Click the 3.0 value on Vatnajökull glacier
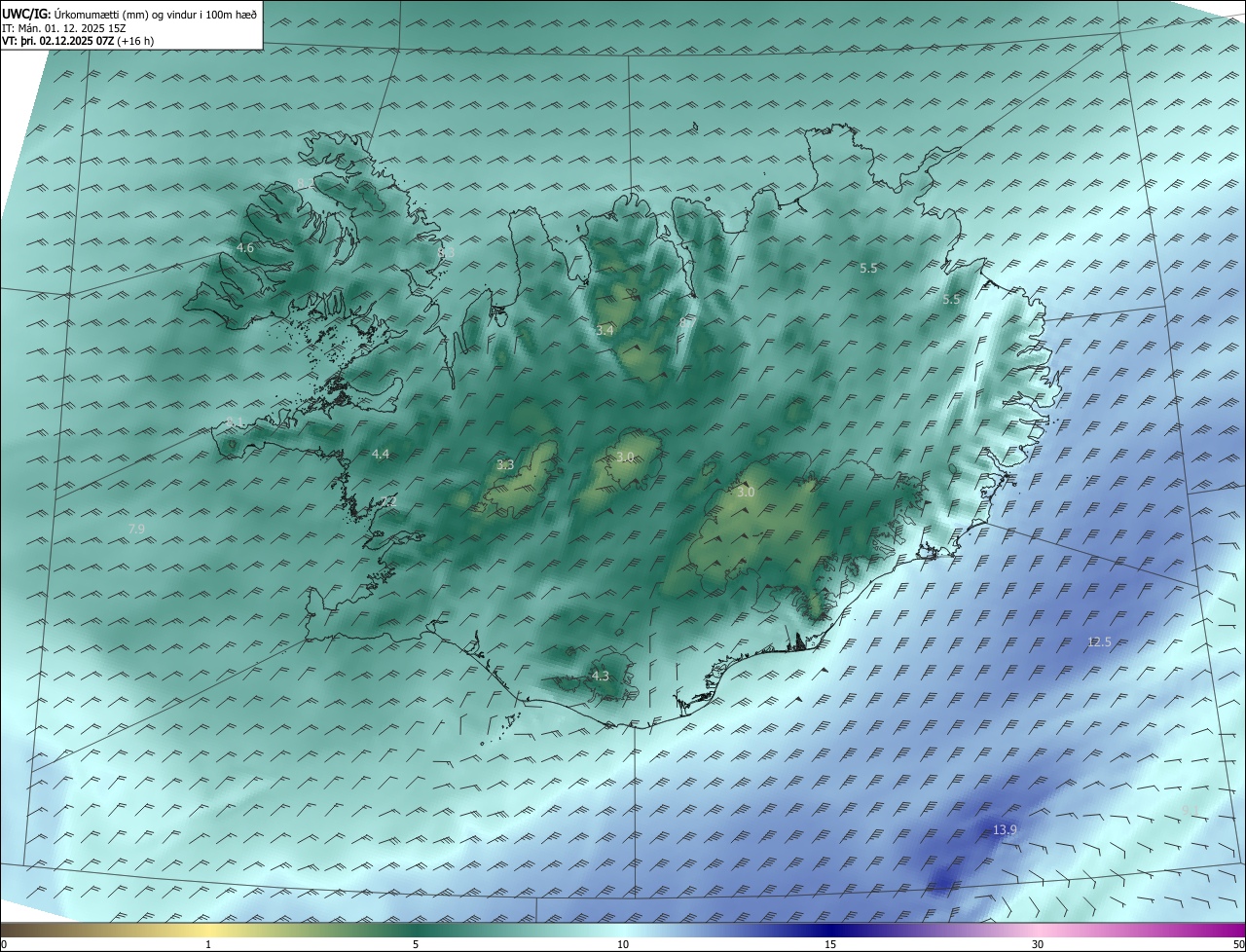 point(746,493)
